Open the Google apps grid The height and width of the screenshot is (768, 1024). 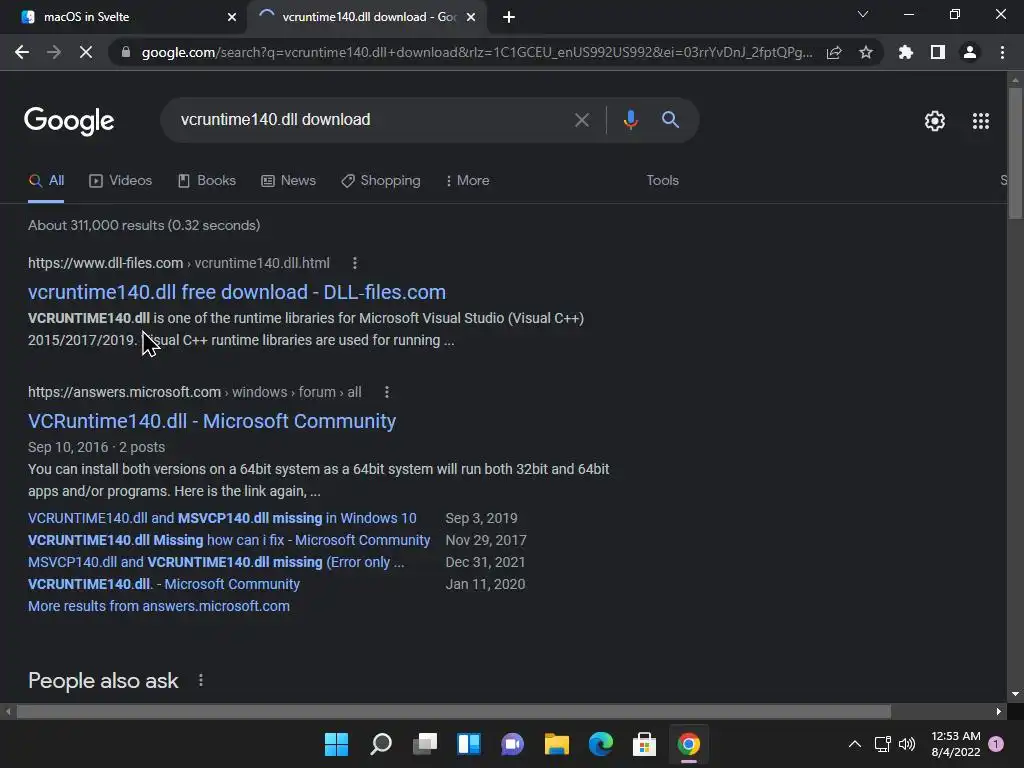tap(980, 121)
